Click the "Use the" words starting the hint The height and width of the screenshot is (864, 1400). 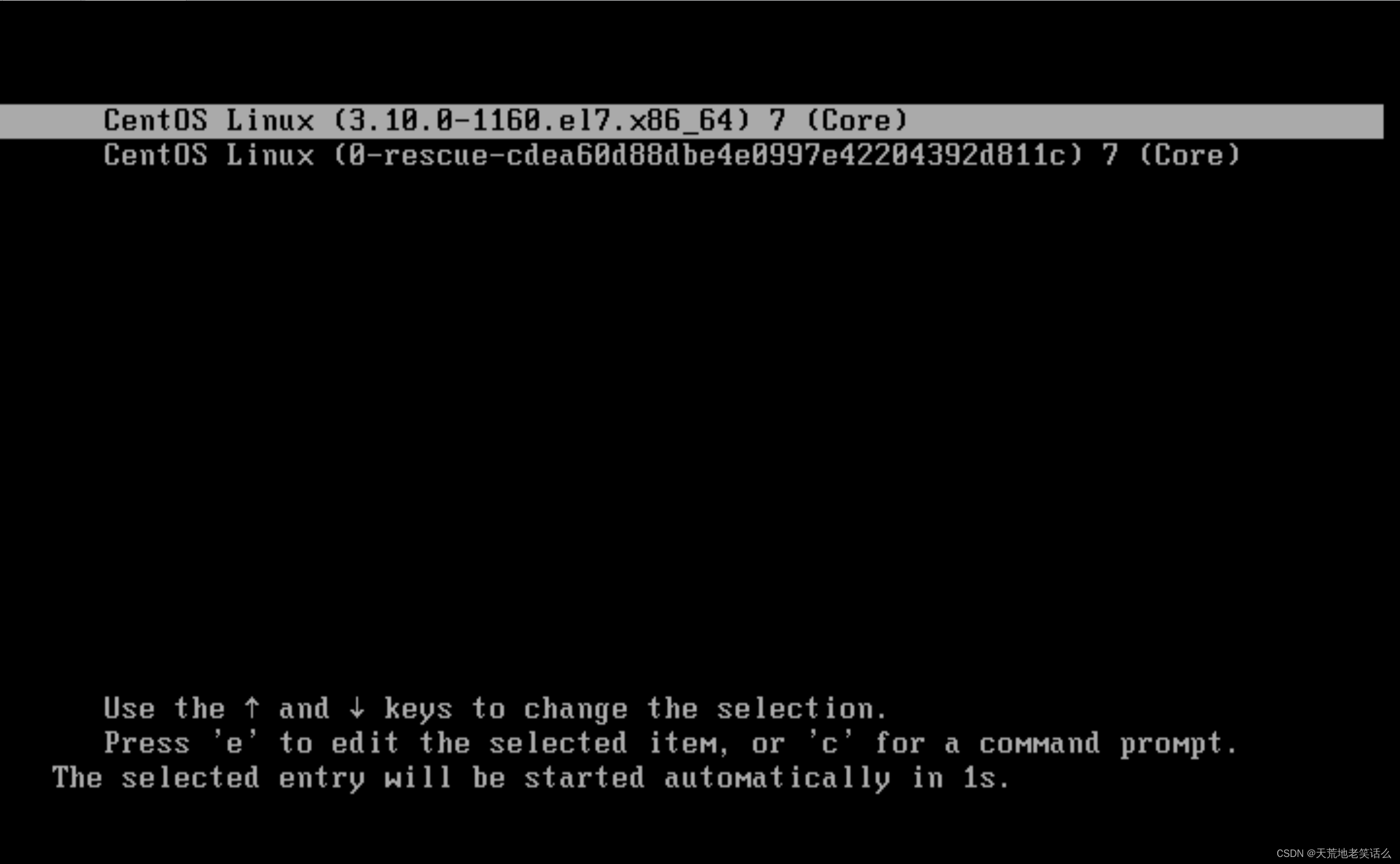pos(164,709)
